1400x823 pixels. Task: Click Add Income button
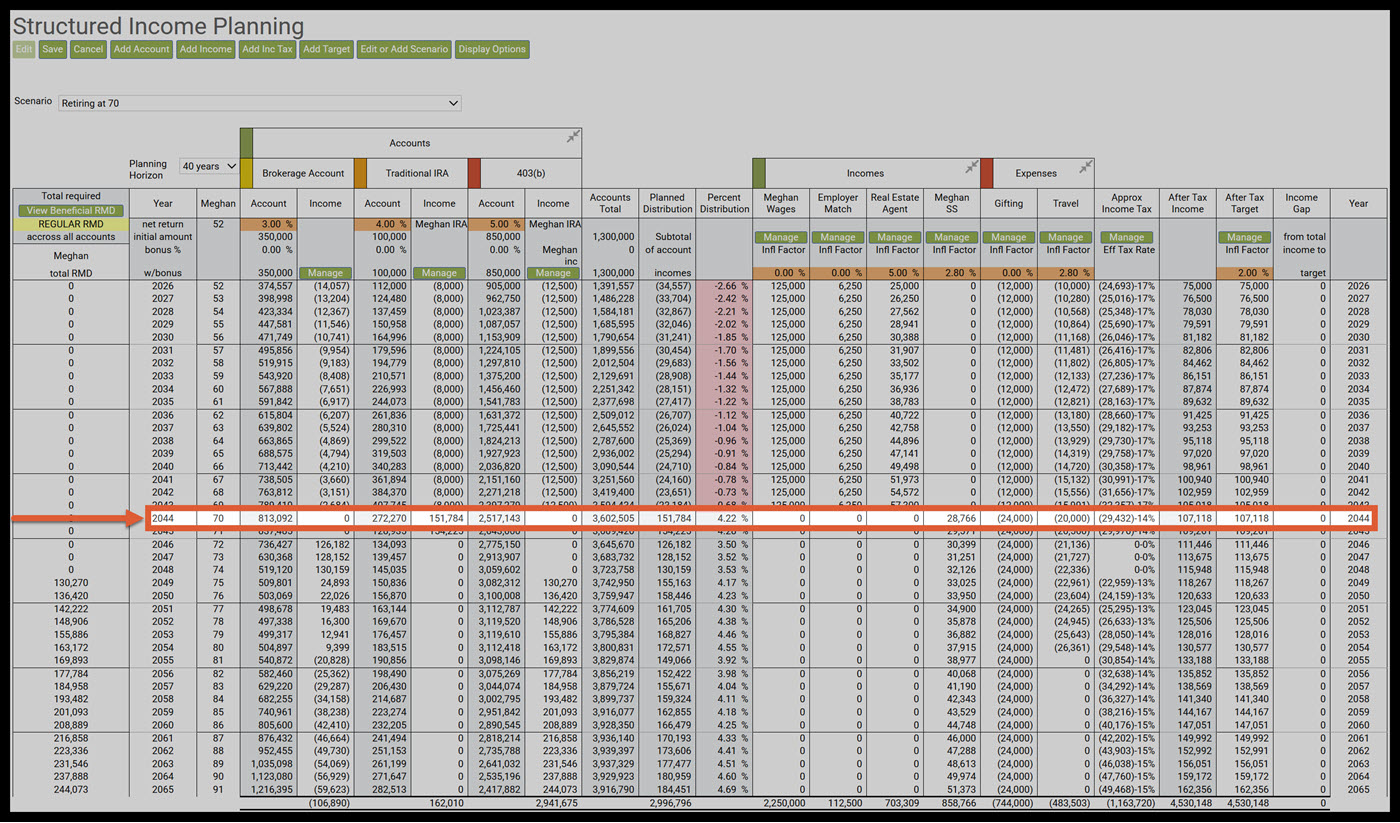tap(206, 49)
